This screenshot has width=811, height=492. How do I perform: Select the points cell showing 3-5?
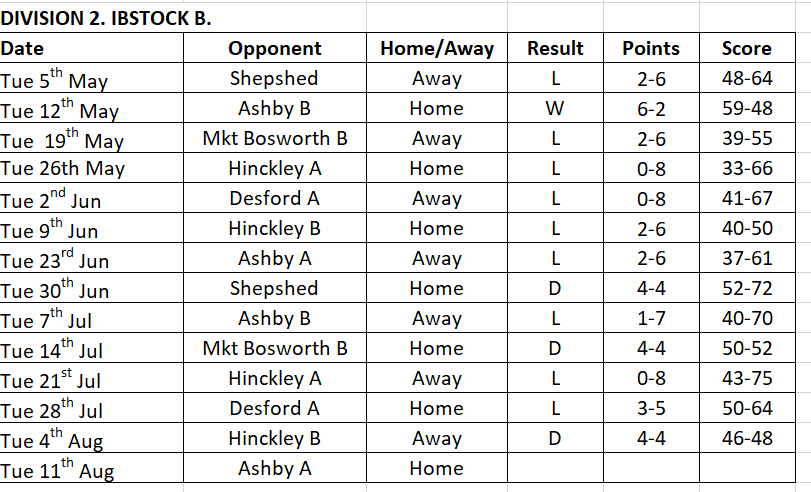click(651, 408)
